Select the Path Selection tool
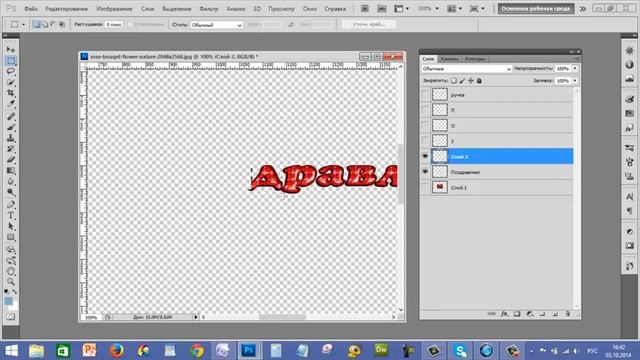Viewport: 640px width, 360px height. click(x=11, y=226)
